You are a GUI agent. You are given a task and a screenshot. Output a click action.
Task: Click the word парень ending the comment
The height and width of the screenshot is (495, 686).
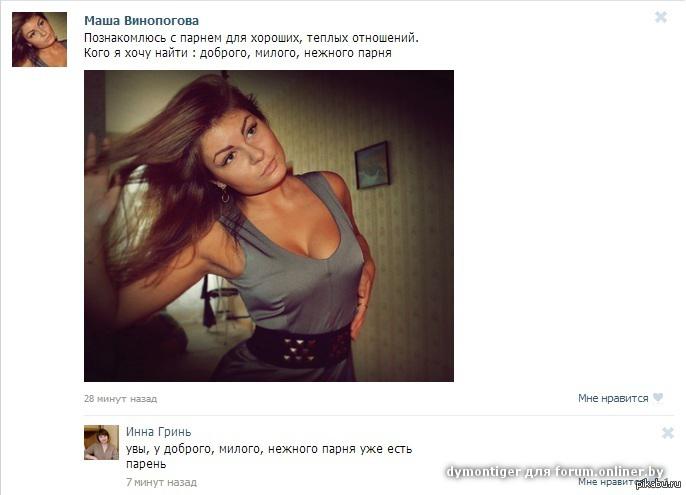click(x=146, y=464)
